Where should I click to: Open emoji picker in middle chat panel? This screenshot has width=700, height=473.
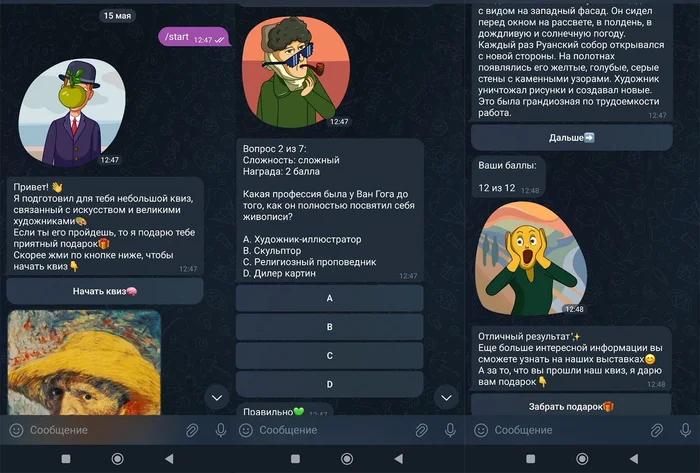pos(246,430)
